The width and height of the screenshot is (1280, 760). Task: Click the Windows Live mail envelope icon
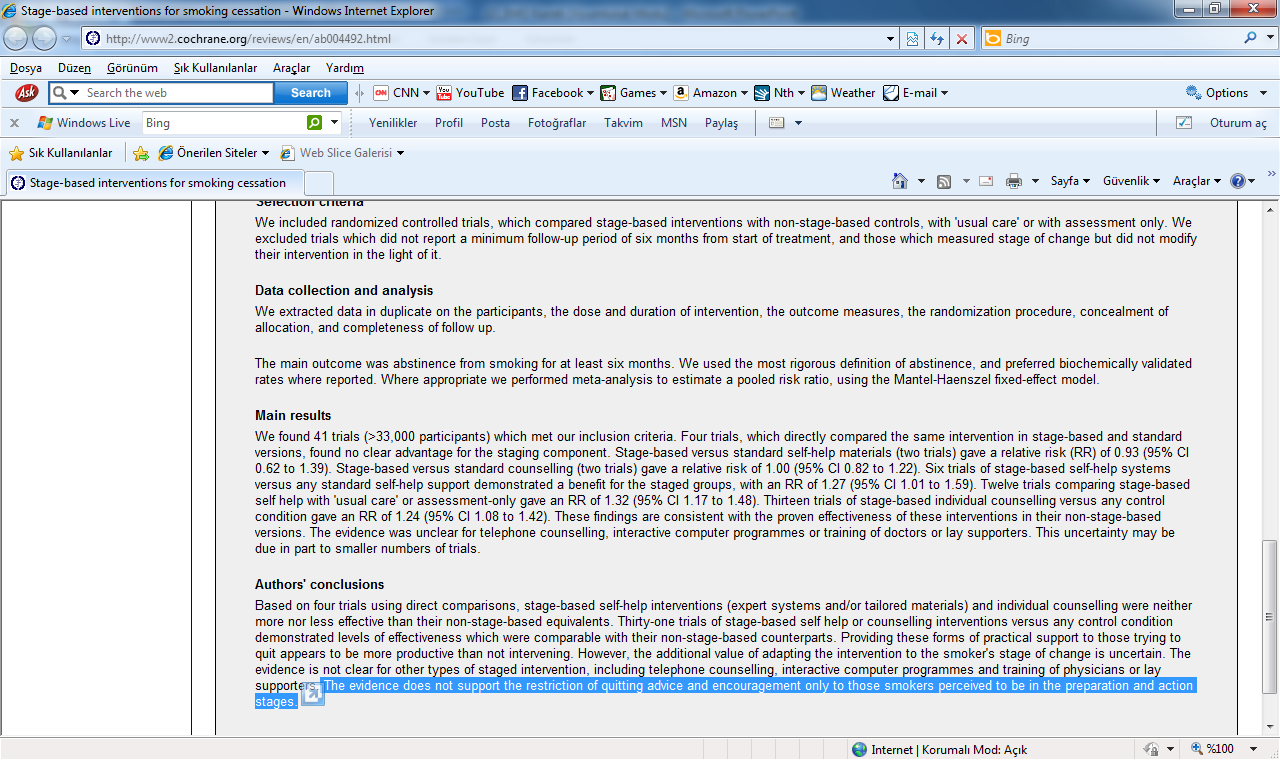click(x=776, y=123)
